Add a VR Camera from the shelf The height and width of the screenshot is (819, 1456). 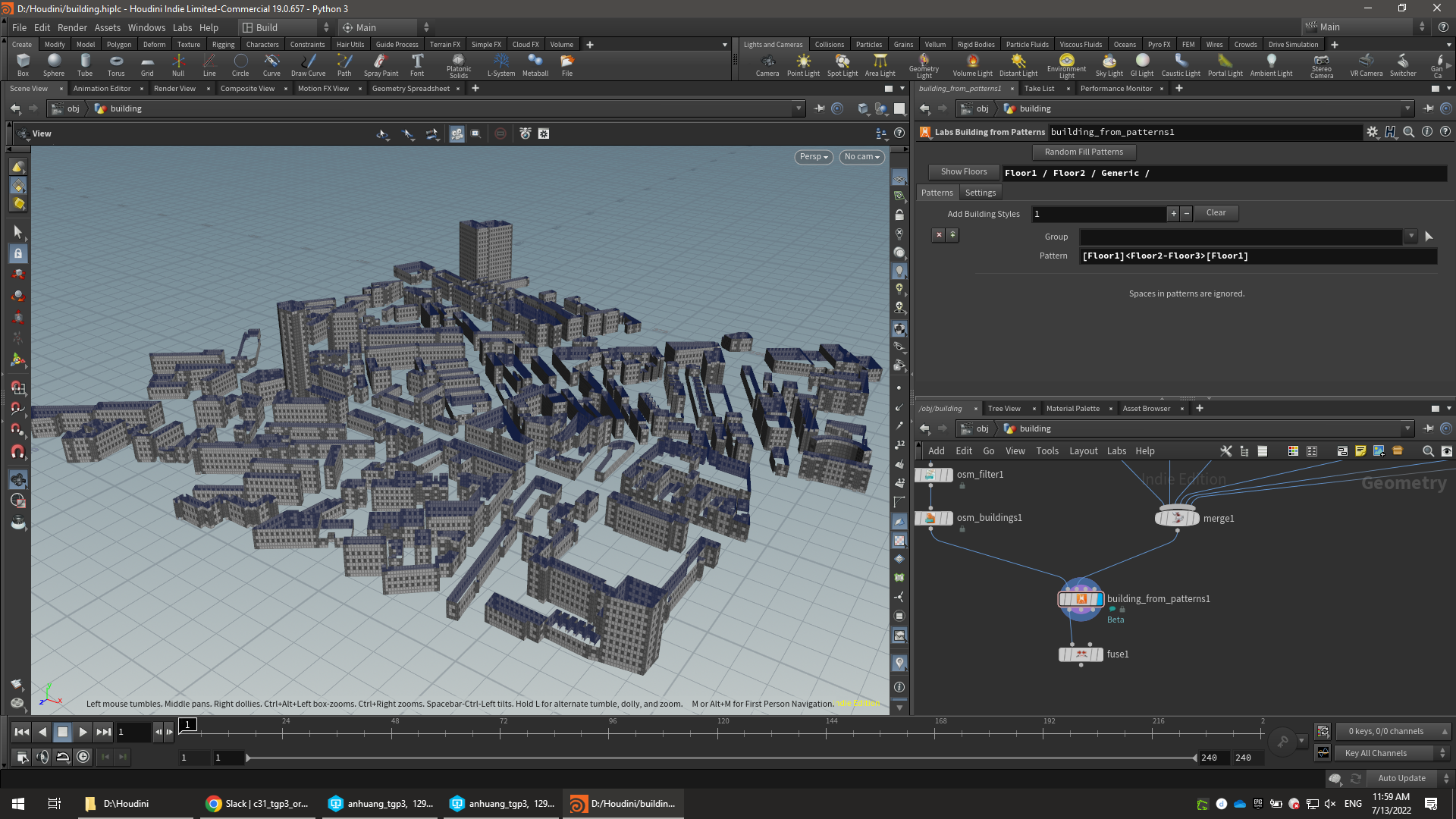[1366, 64]
